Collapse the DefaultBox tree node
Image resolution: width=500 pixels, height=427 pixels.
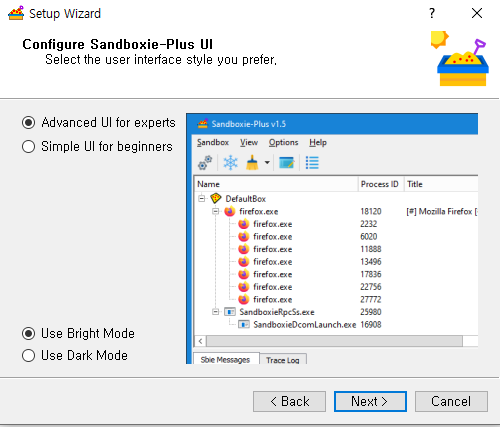click(202, 199)
